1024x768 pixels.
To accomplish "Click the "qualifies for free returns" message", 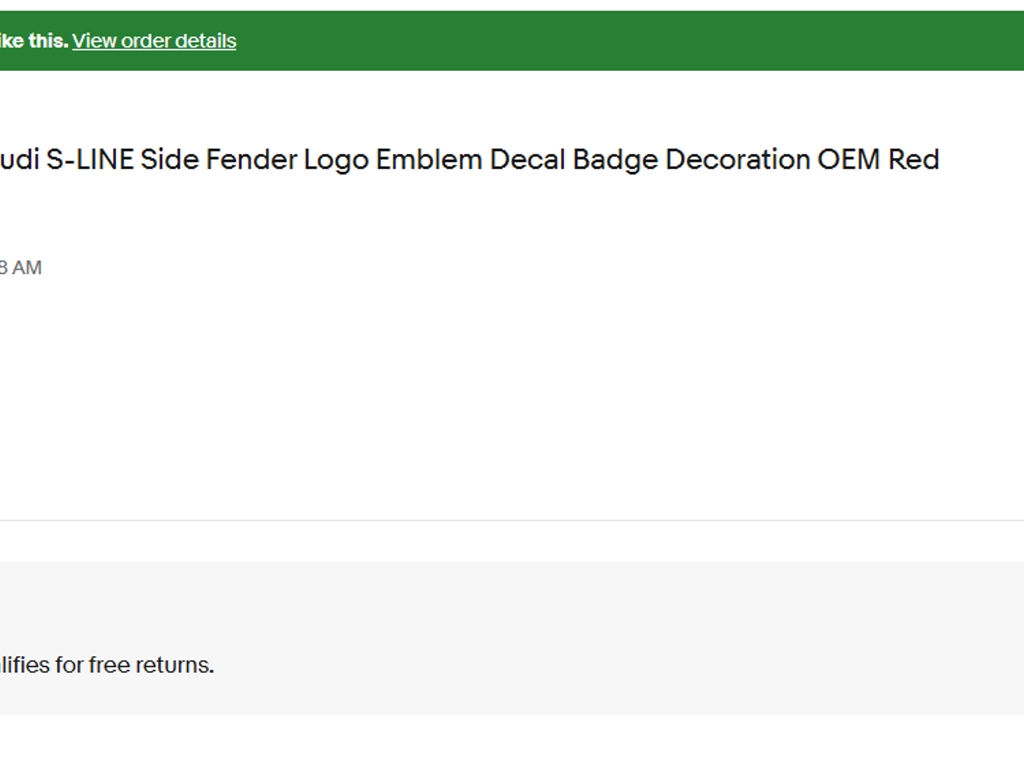I will 106,665.
